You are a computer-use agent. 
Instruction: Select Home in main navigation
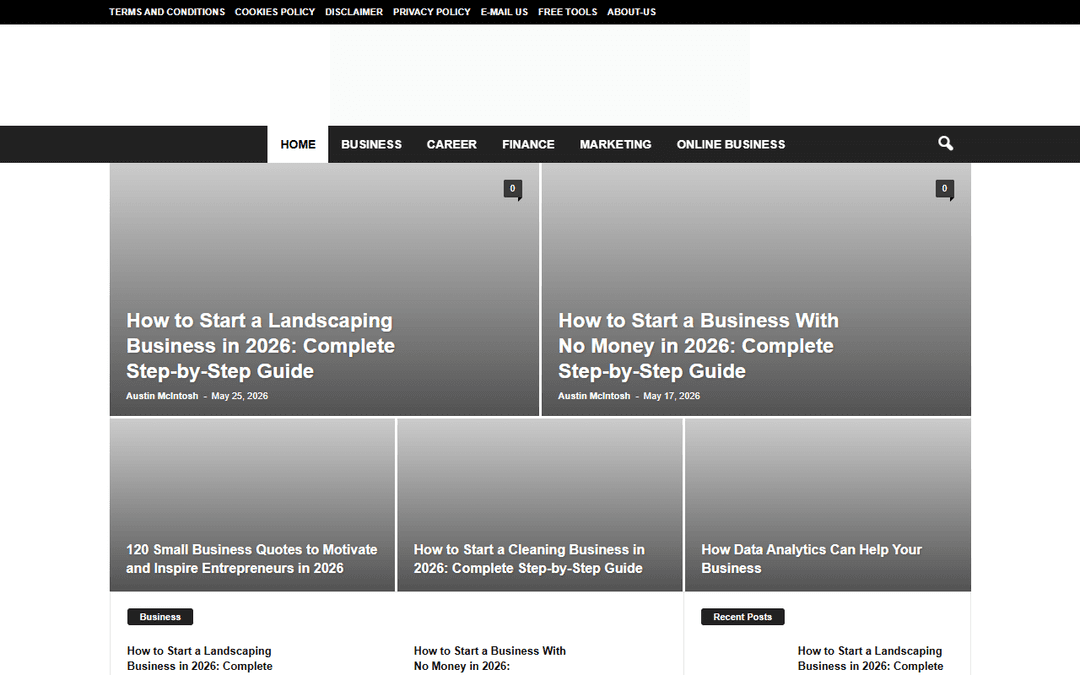[x=298, y=144]
